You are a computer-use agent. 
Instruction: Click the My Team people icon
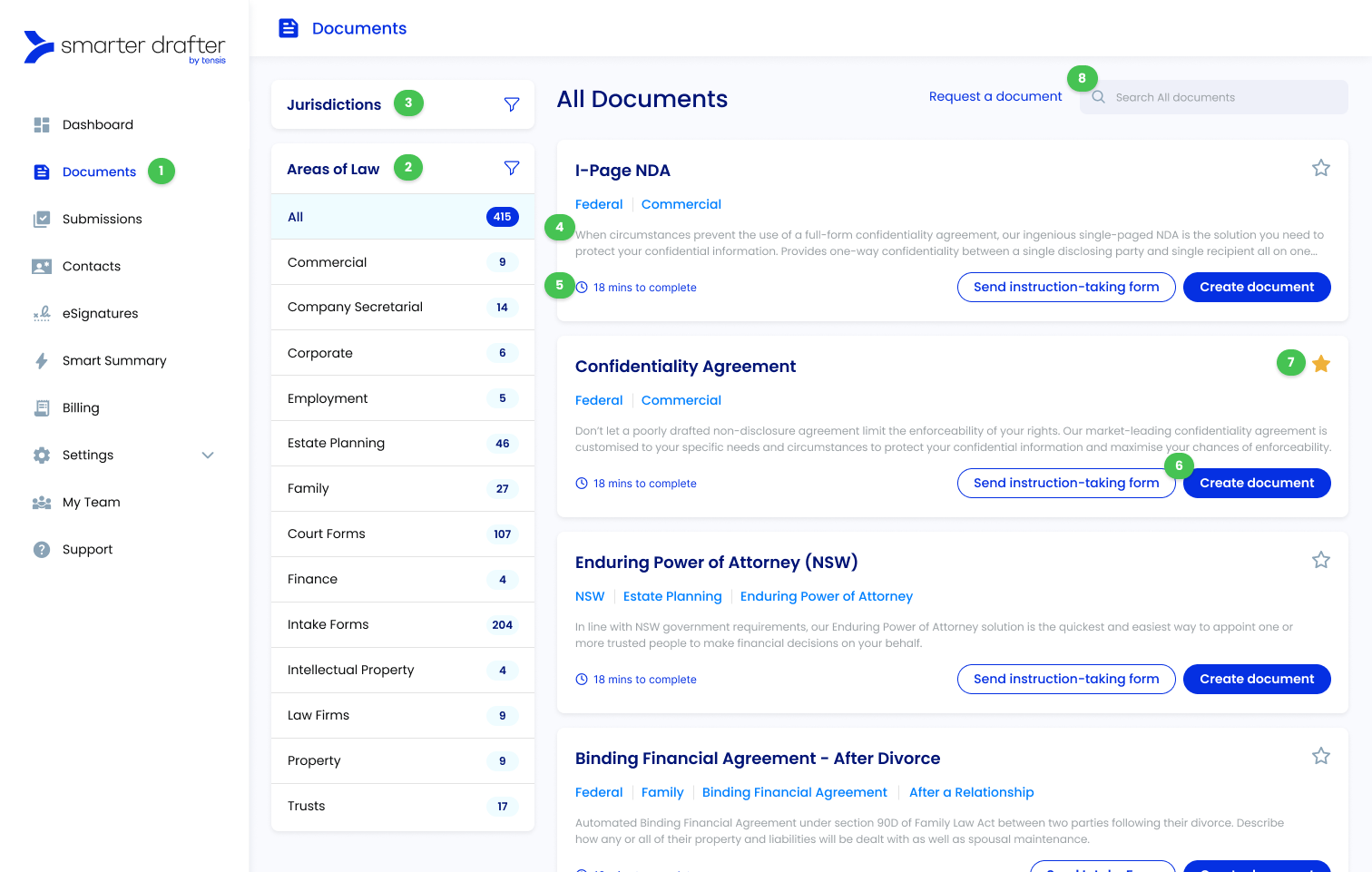point(42,502)
